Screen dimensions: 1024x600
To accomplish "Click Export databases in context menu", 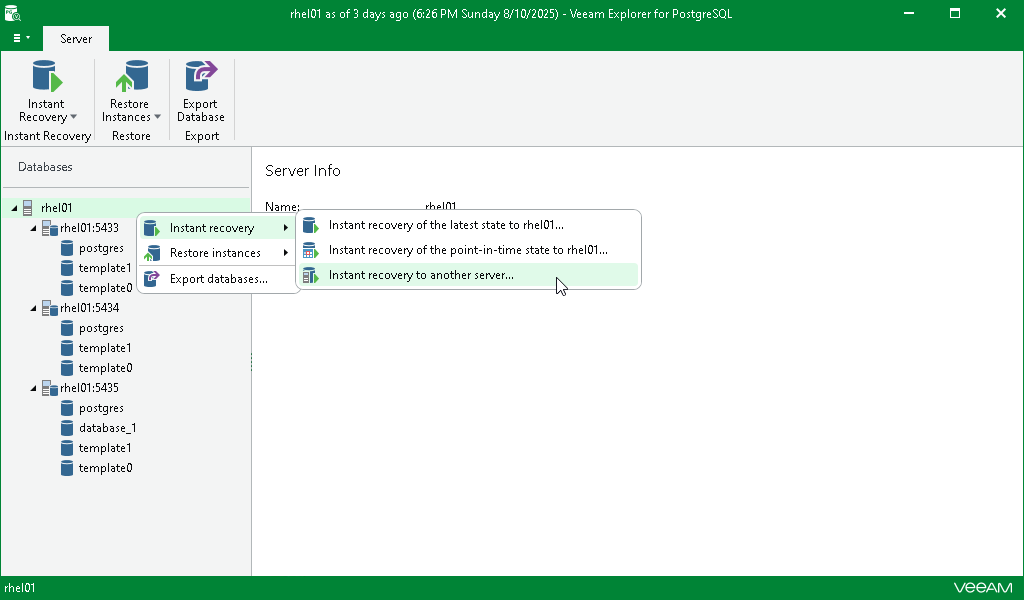I will click(x=217, y=279).
